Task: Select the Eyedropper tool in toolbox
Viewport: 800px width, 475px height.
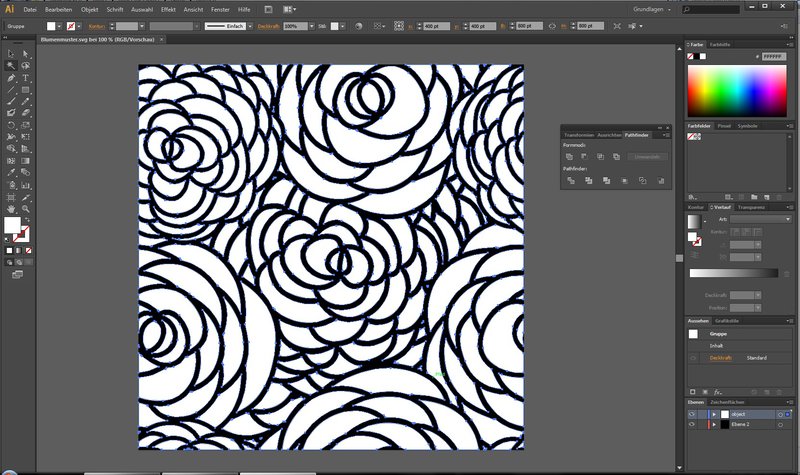Action: coord(11,173)
